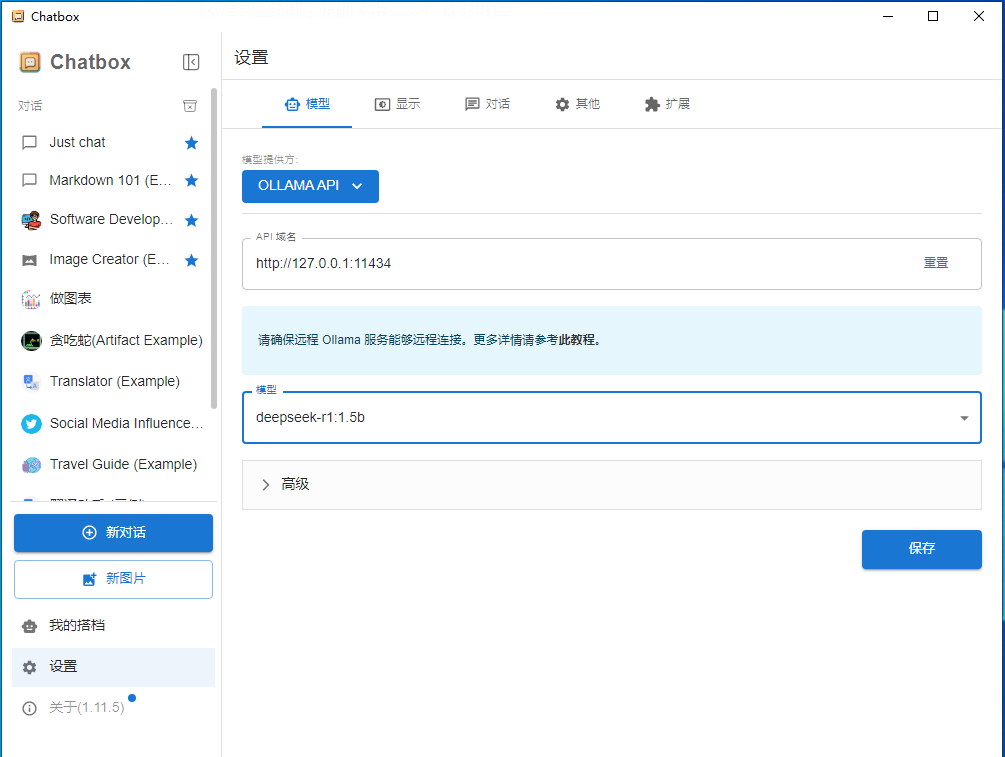This screenshot has height=757, width=1005.
Task: Unstar the Software Developer conversation
Action: coord(191,220)
